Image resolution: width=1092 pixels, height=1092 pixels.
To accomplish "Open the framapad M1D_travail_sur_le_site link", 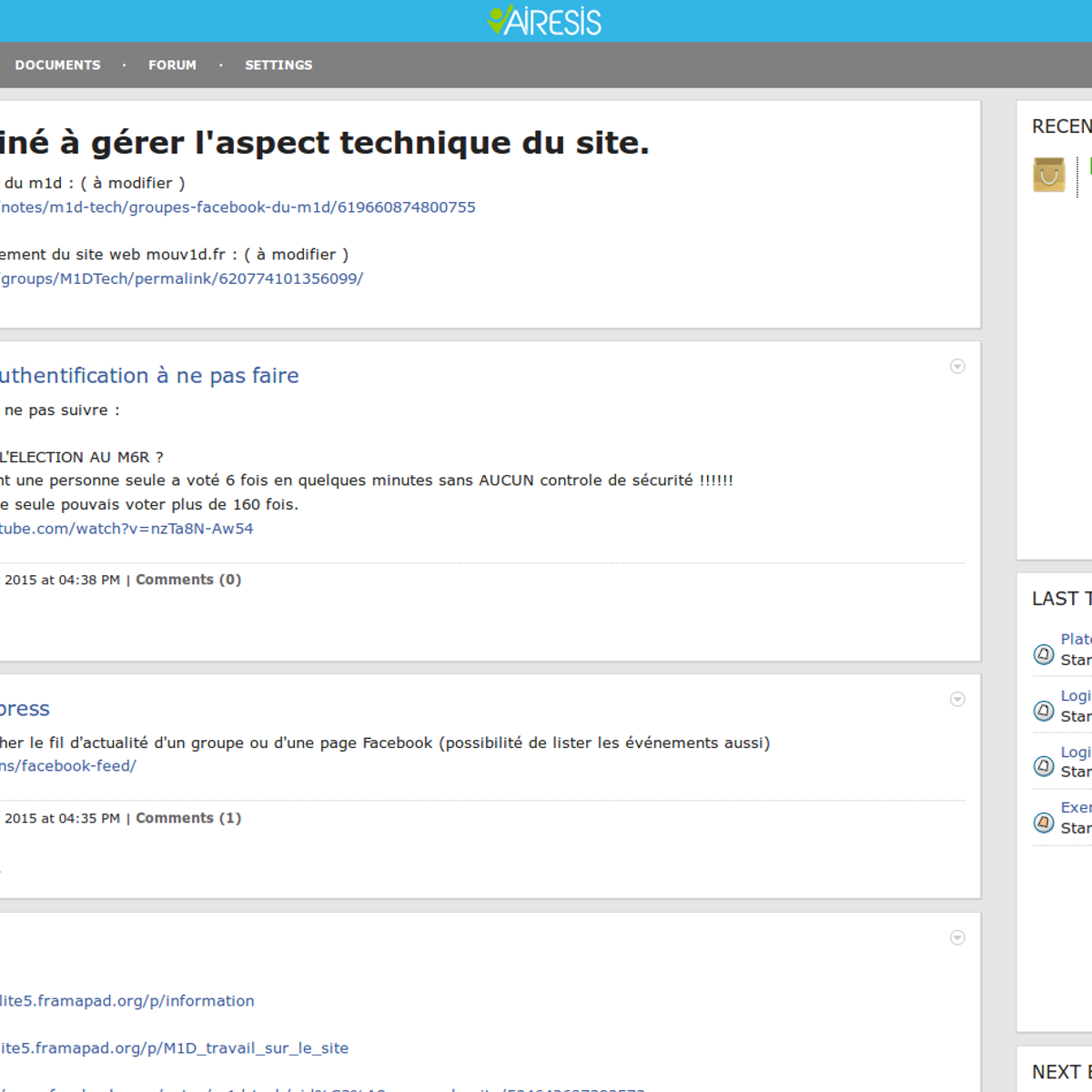I will point(174,1048).
